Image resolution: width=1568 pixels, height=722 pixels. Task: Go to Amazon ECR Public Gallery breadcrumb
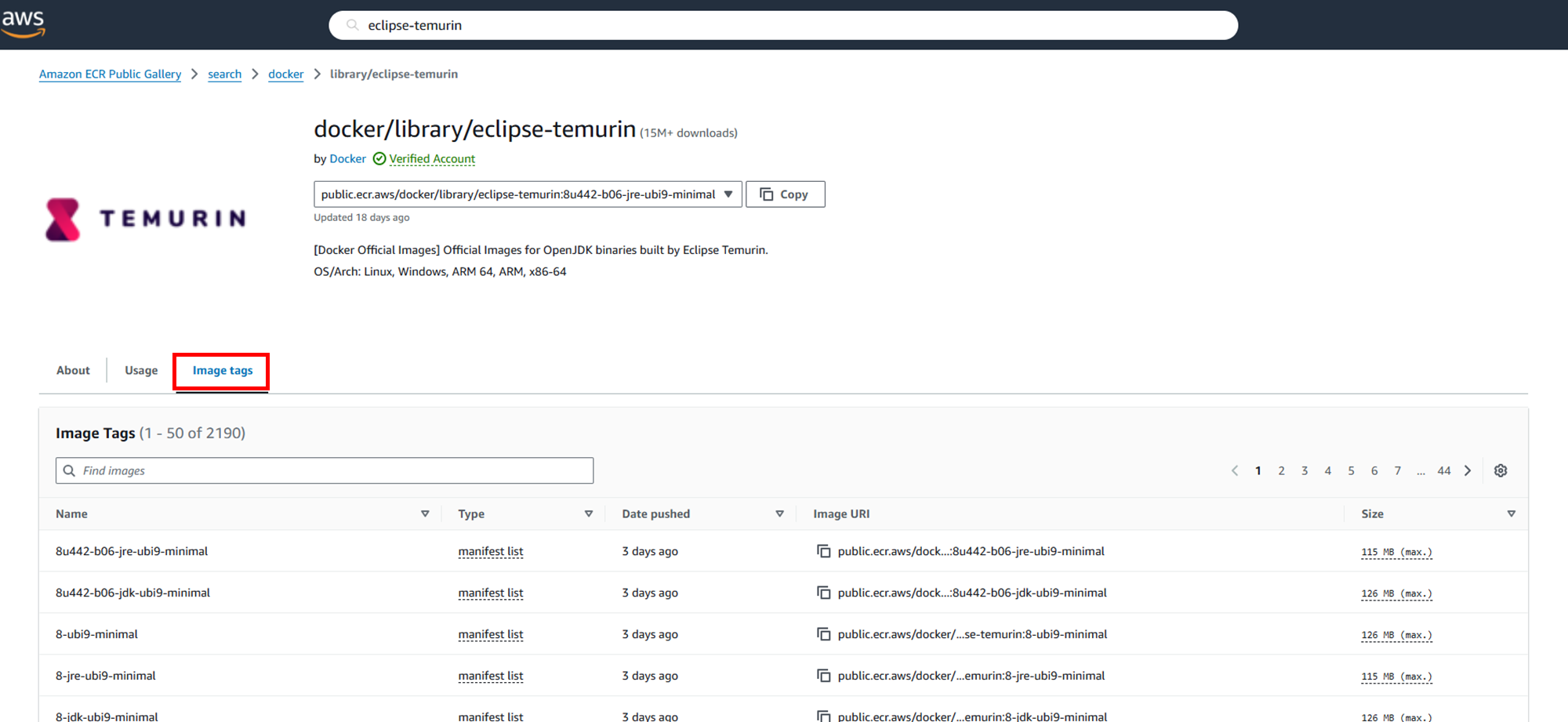click(110, 74)
